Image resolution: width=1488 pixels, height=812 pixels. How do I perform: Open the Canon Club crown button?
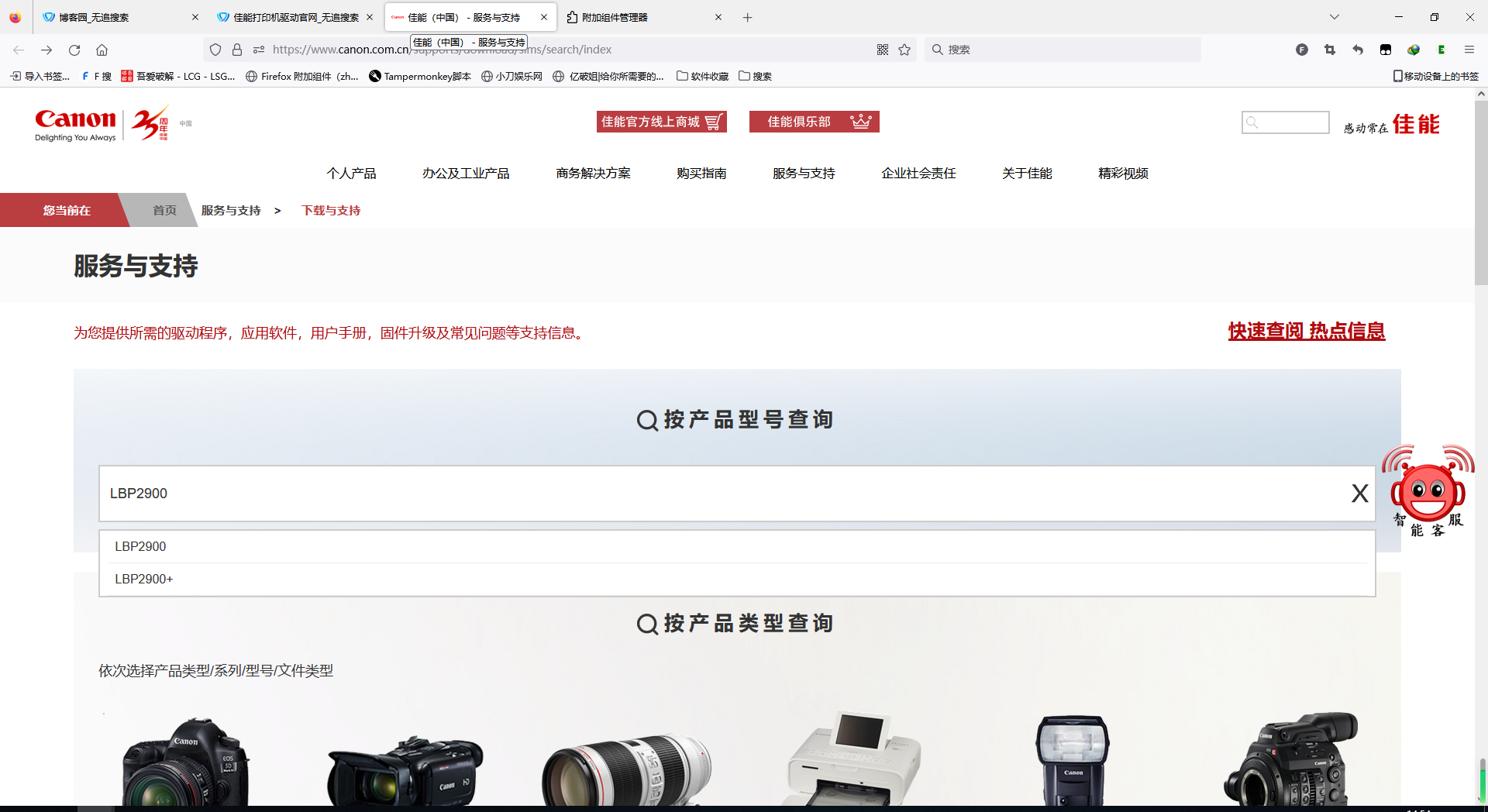tap(814, 122)
